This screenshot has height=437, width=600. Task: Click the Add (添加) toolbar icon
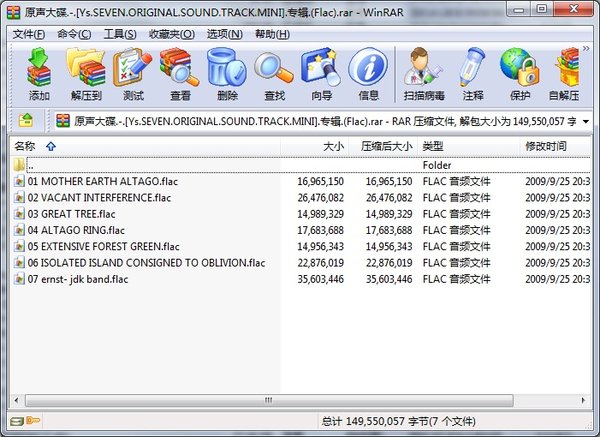pyautogui.click(x=39, y=74)
